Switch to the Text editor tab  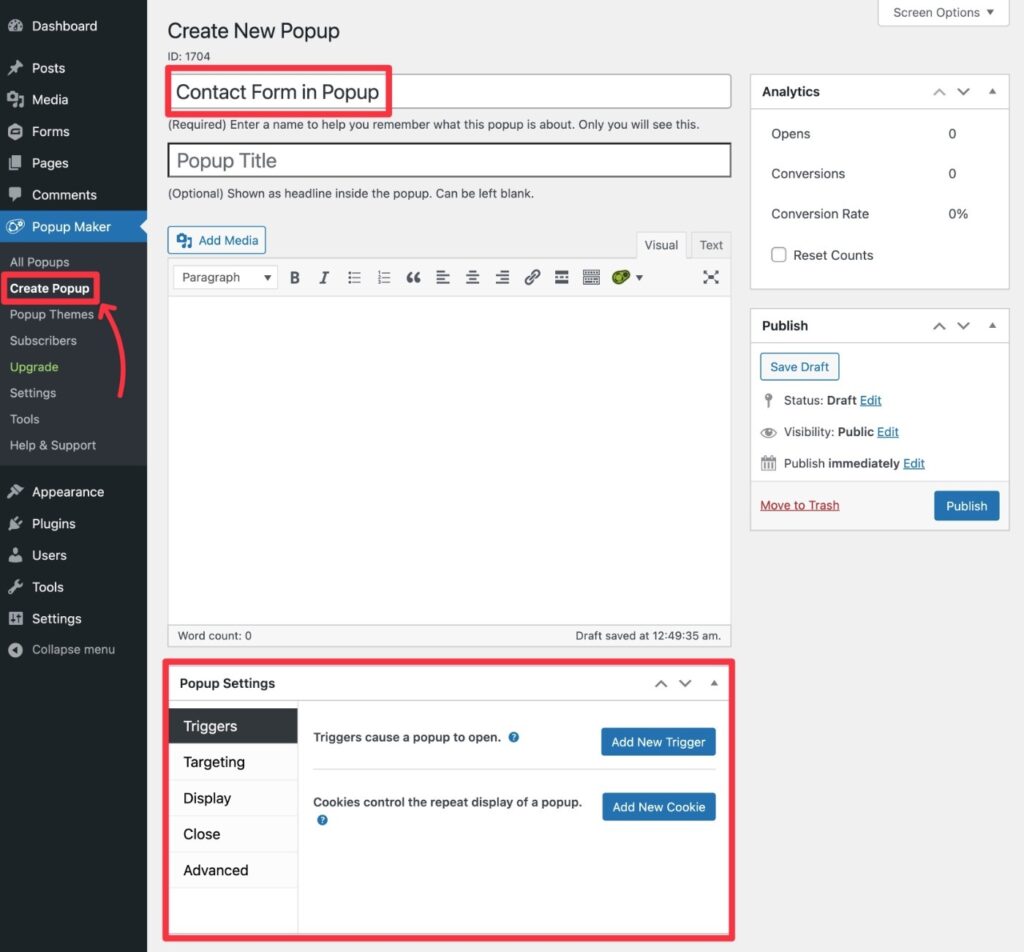coord(710,244)
